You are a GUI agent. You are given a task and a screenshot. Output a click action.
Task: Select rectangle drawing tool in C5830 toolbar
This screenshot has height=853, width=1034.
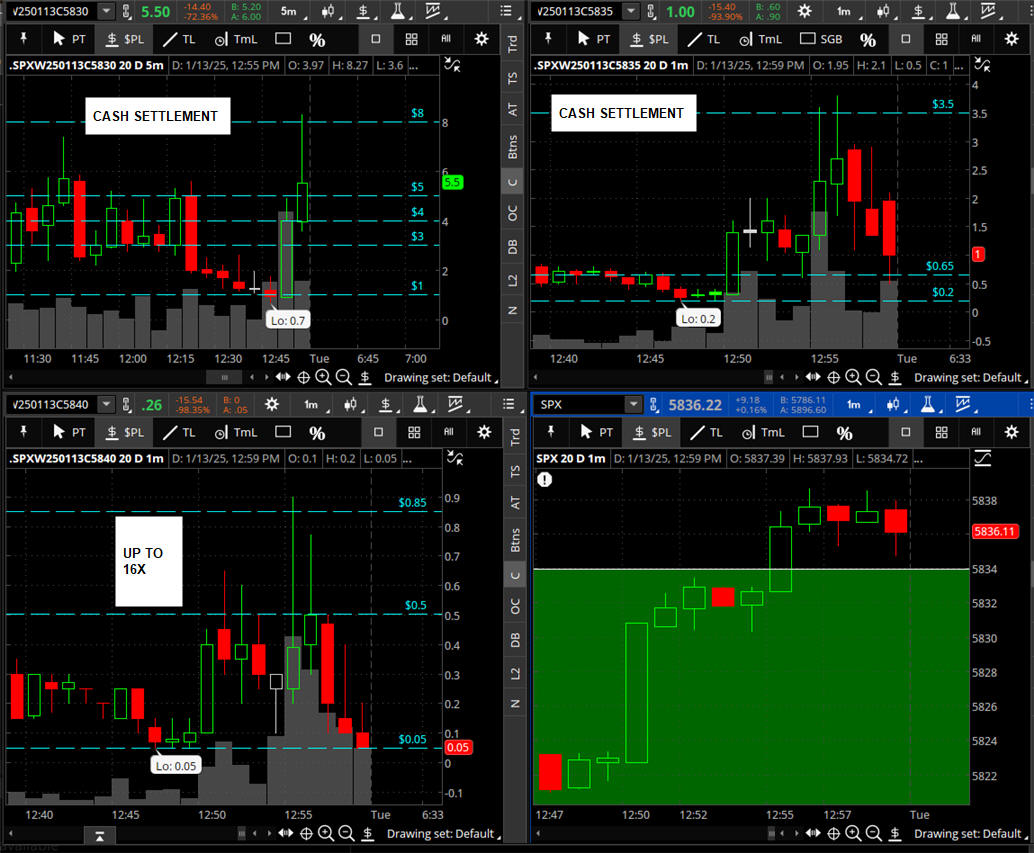coord(283,38)
